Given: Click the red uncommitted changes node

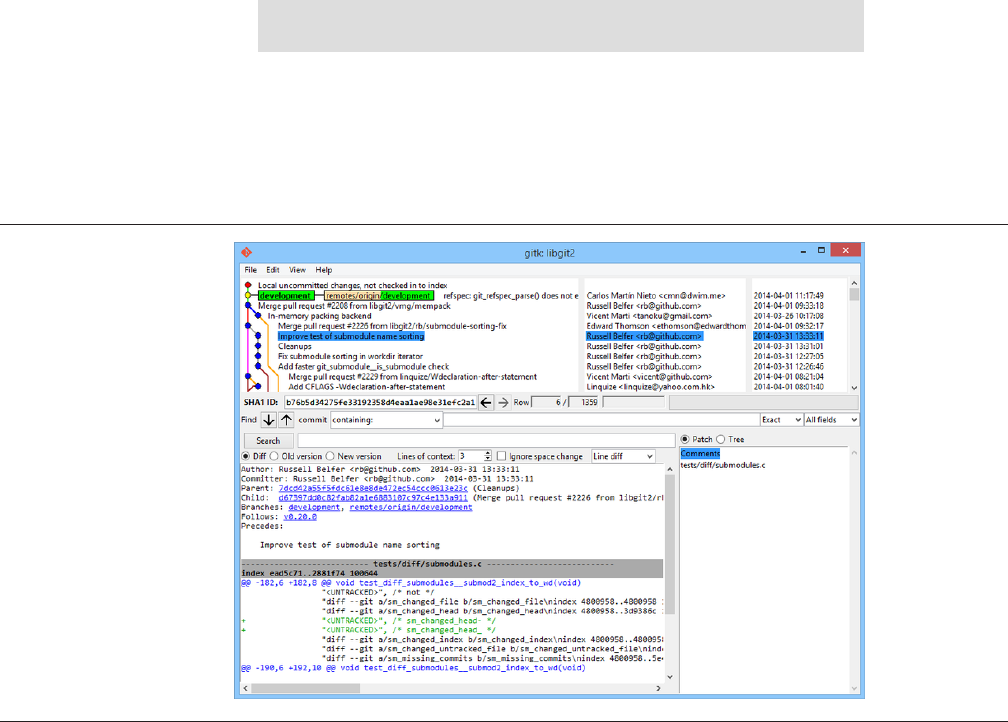Looking at the screenshot, I should tap(248, 285).
